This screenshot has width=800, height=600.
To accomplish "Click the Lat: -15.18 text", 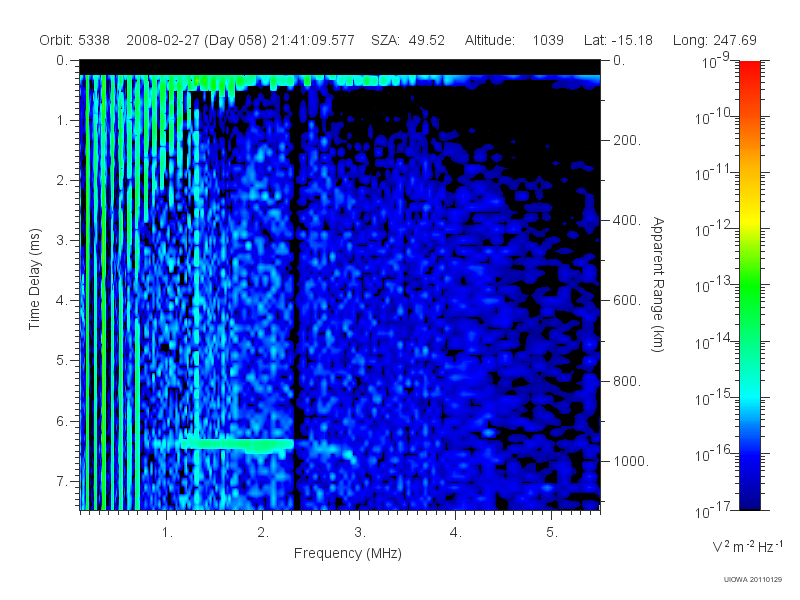I will coord(618,40).
